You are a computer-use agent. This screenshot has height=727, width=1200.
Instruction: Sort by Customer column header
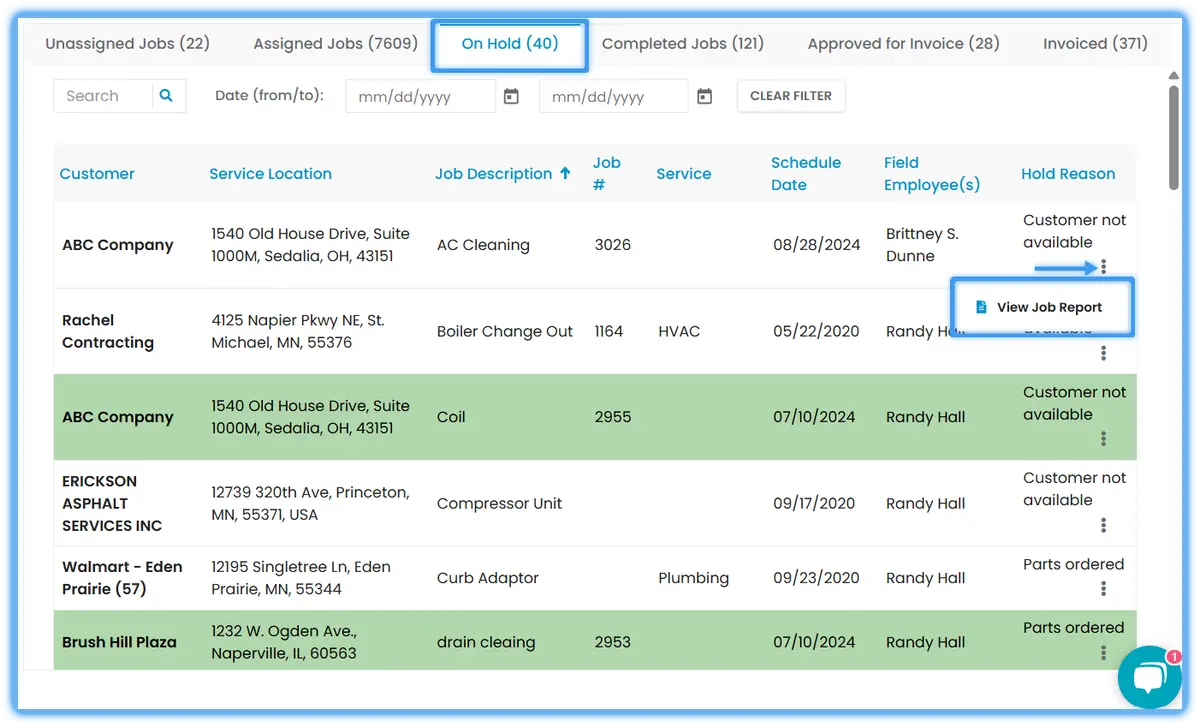97,173
